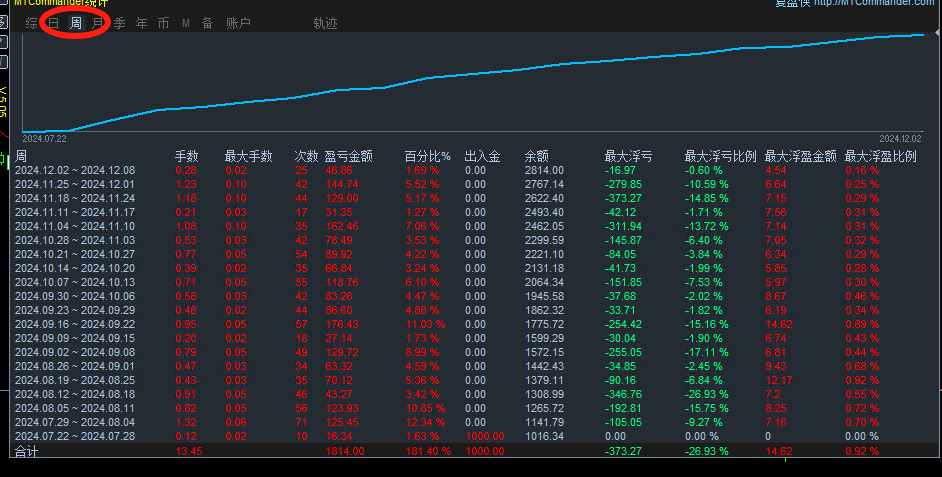Select the 2024.07.22 ~ 2024.07.28 week row

coord(74,437)
